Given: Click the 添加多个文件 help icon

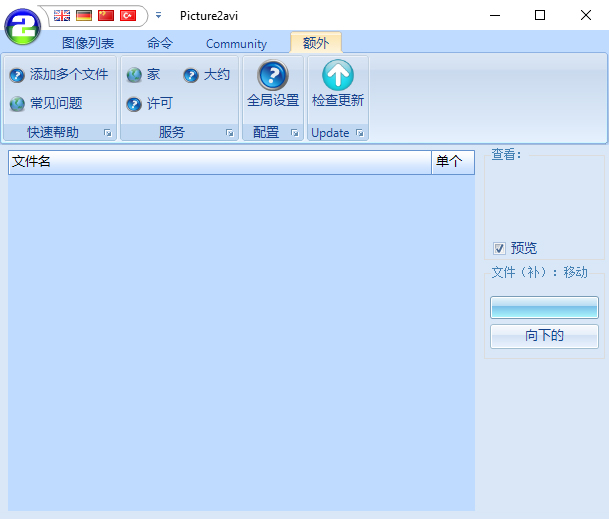Looking at the screenshot, I should (x=17, y=75).
